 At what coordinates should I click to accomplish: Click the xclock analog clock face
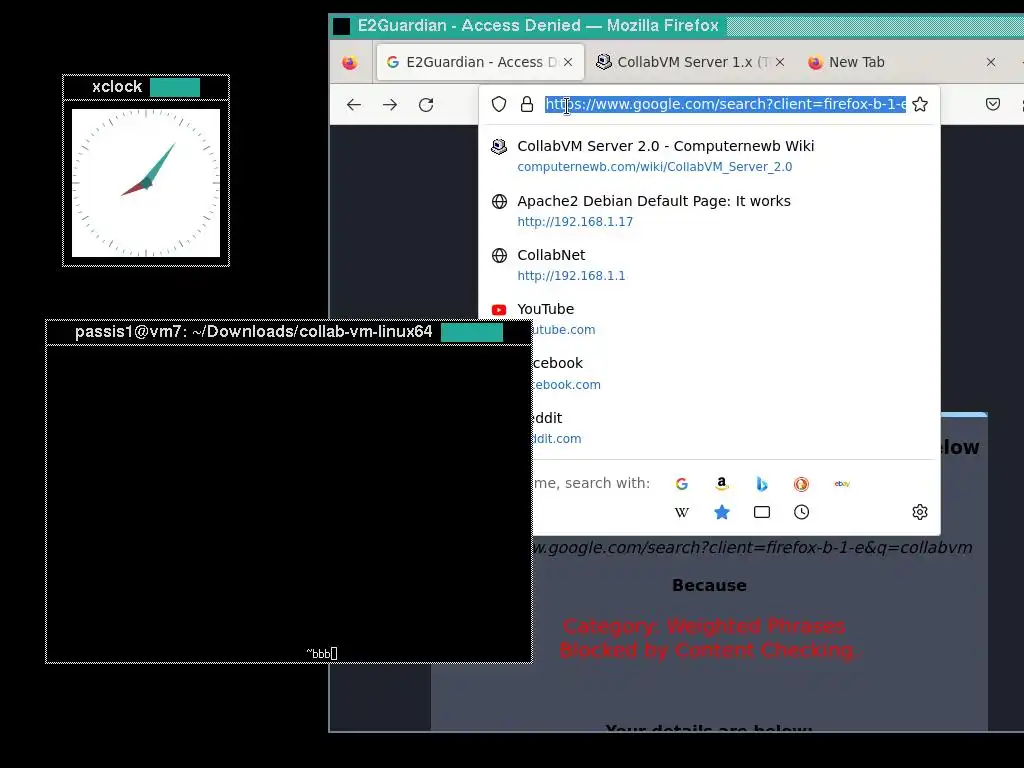(146, 183)
